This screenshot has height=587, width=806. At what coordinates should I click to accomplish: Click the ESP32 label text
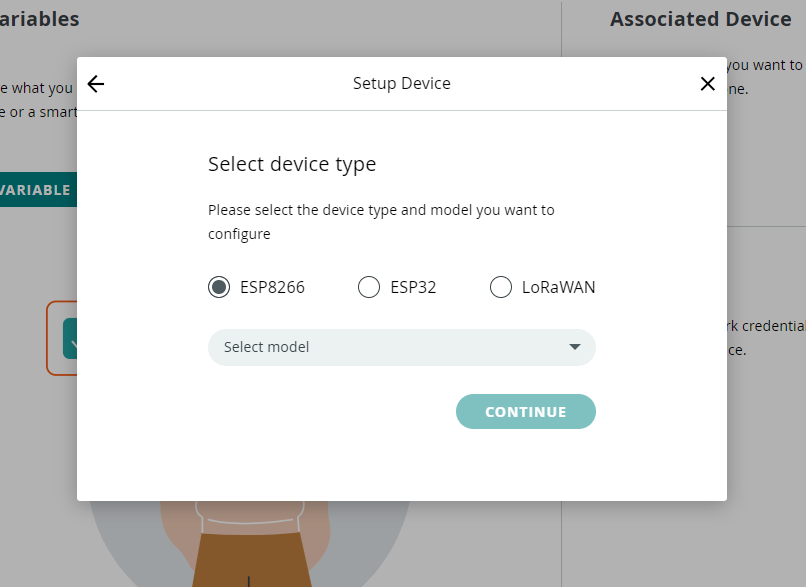[x=413, y=288]
